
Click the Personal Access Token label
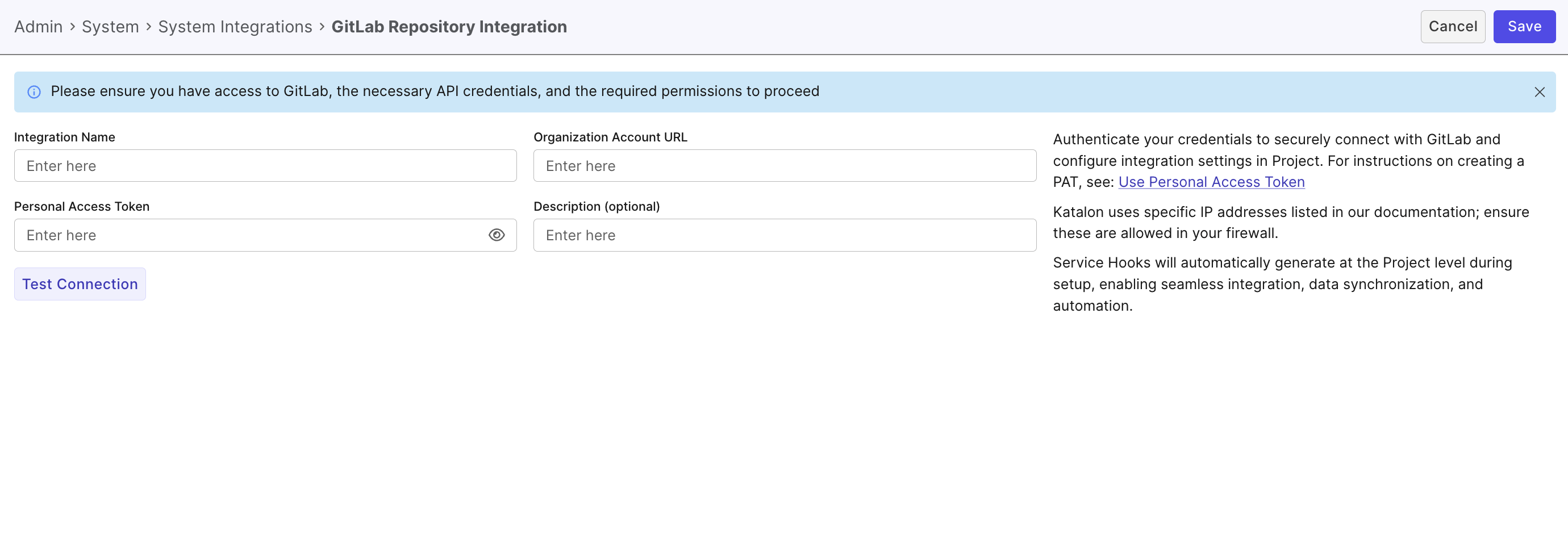click(x=82, y=206)
